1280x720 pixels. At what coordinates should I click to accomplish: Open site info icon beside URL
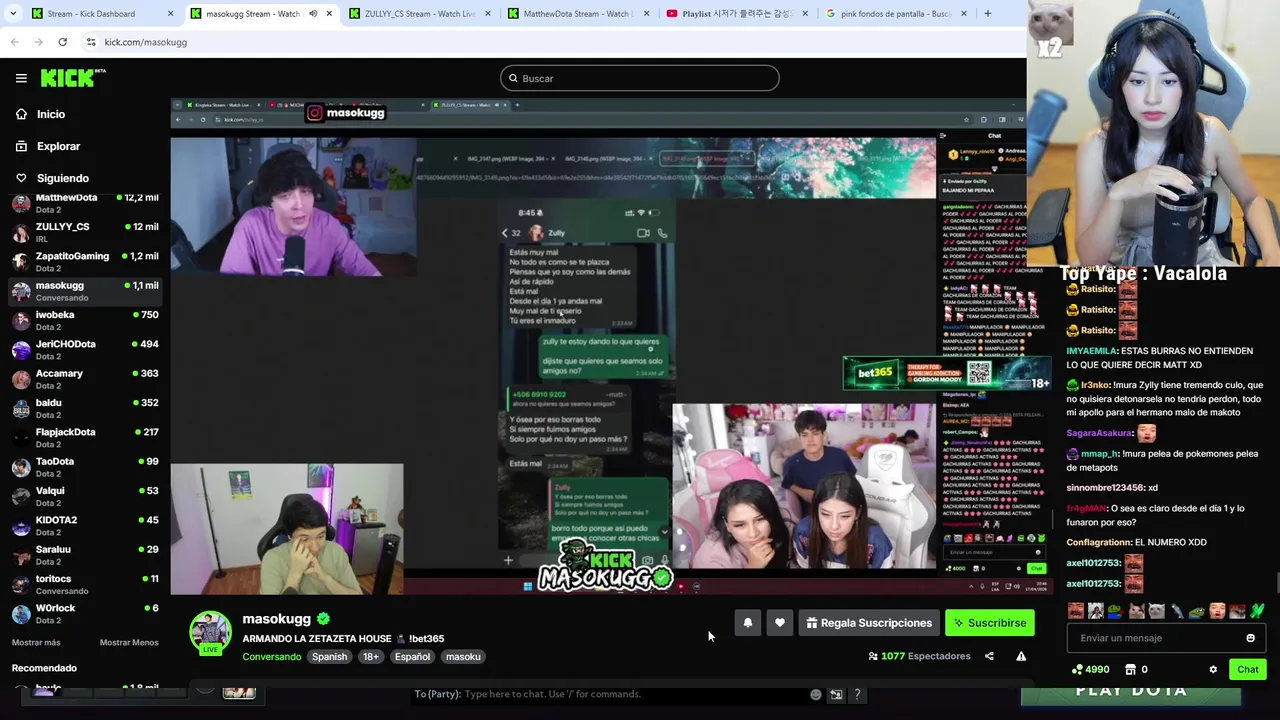[91, 42]
